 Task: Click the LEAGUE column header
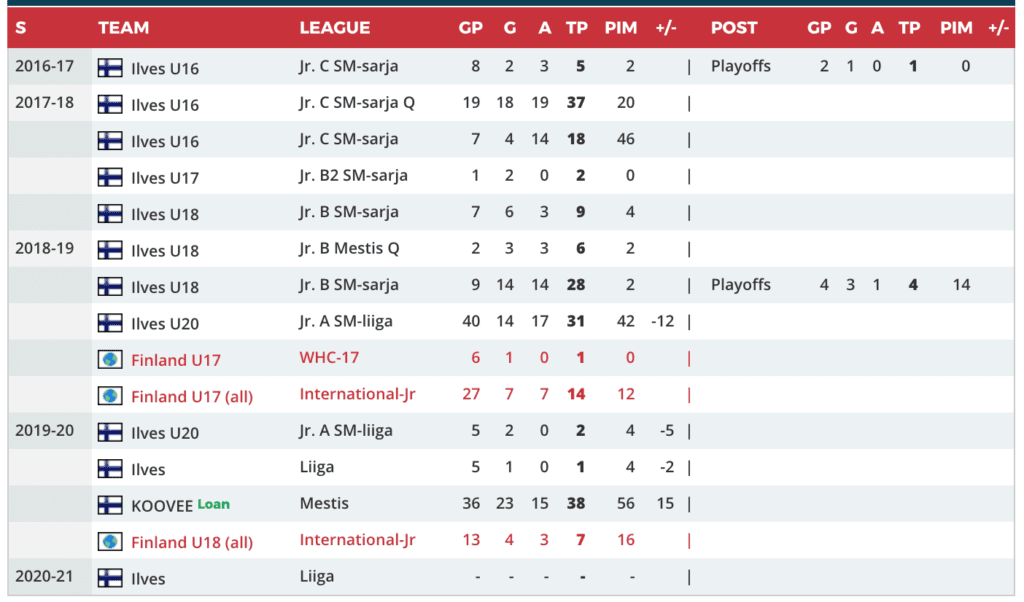click(335, 28)
